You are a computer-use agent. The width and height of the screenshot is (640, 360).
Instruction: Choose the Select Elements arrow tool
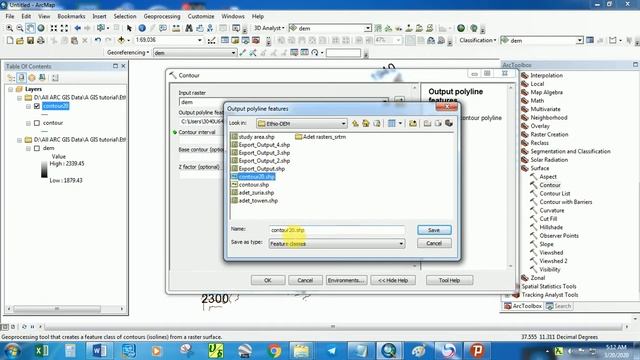pyautogui.click(x=129, y=28)
